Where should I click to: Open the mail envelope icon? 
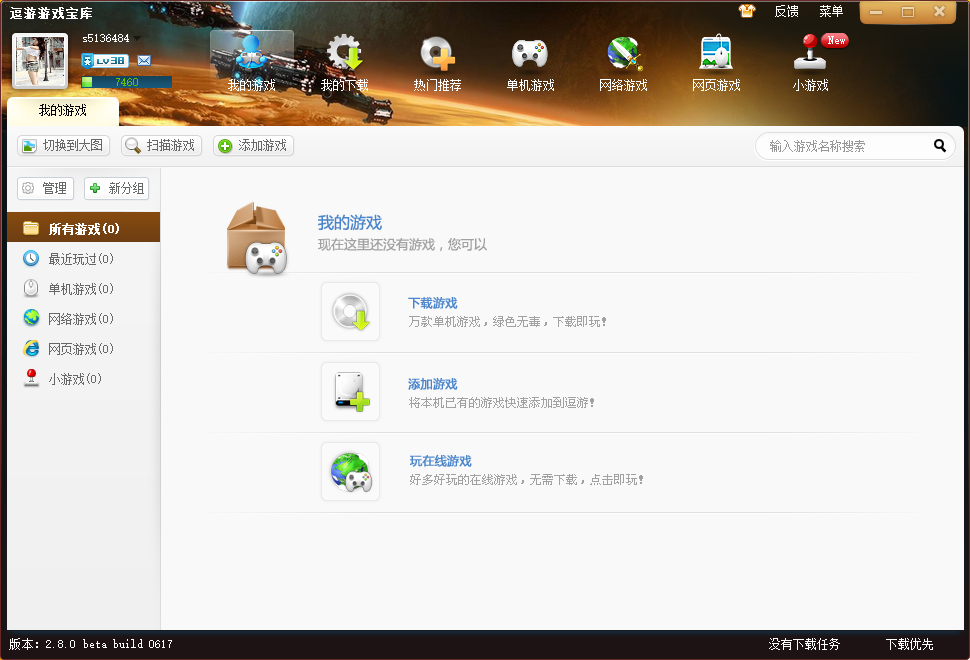click(x=144, y=61)
